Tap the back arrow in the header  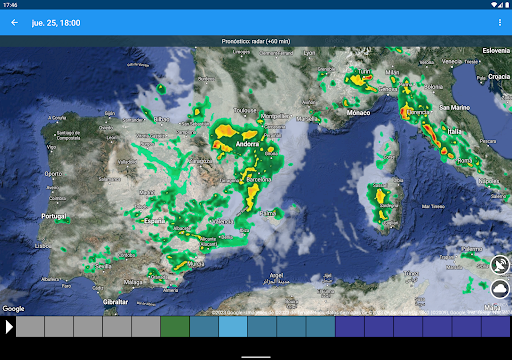[14, 23]
